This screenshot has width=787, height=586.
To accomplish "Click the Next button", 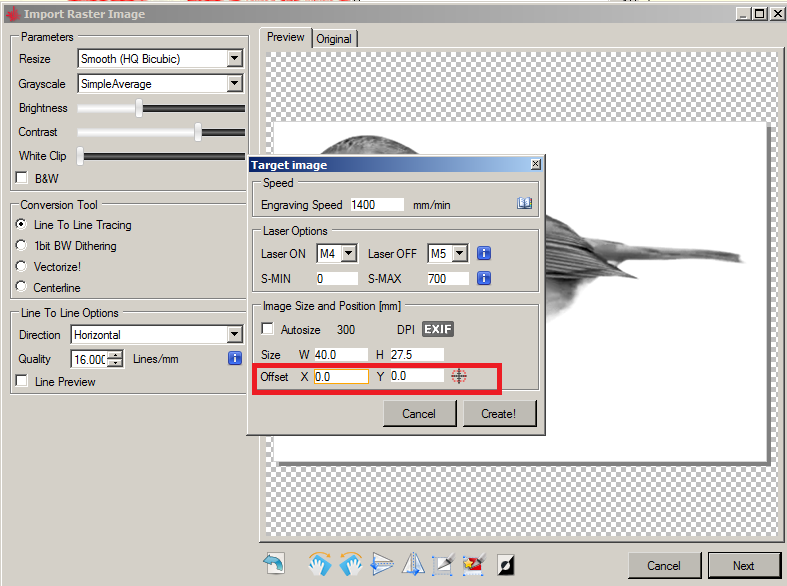I will (x=744, y=565).
